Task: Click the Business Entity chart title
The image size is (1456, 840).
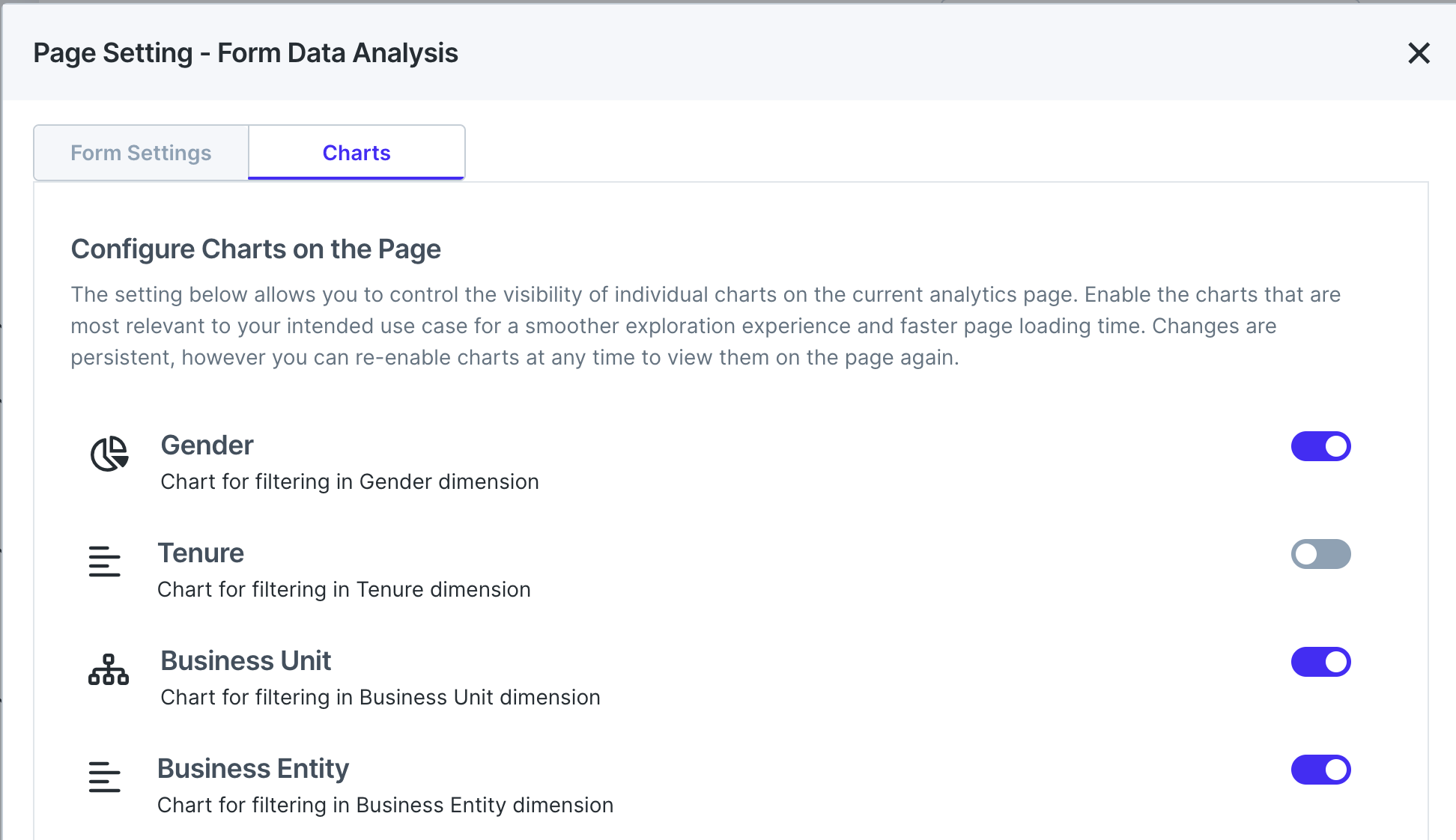Action: 253,769
